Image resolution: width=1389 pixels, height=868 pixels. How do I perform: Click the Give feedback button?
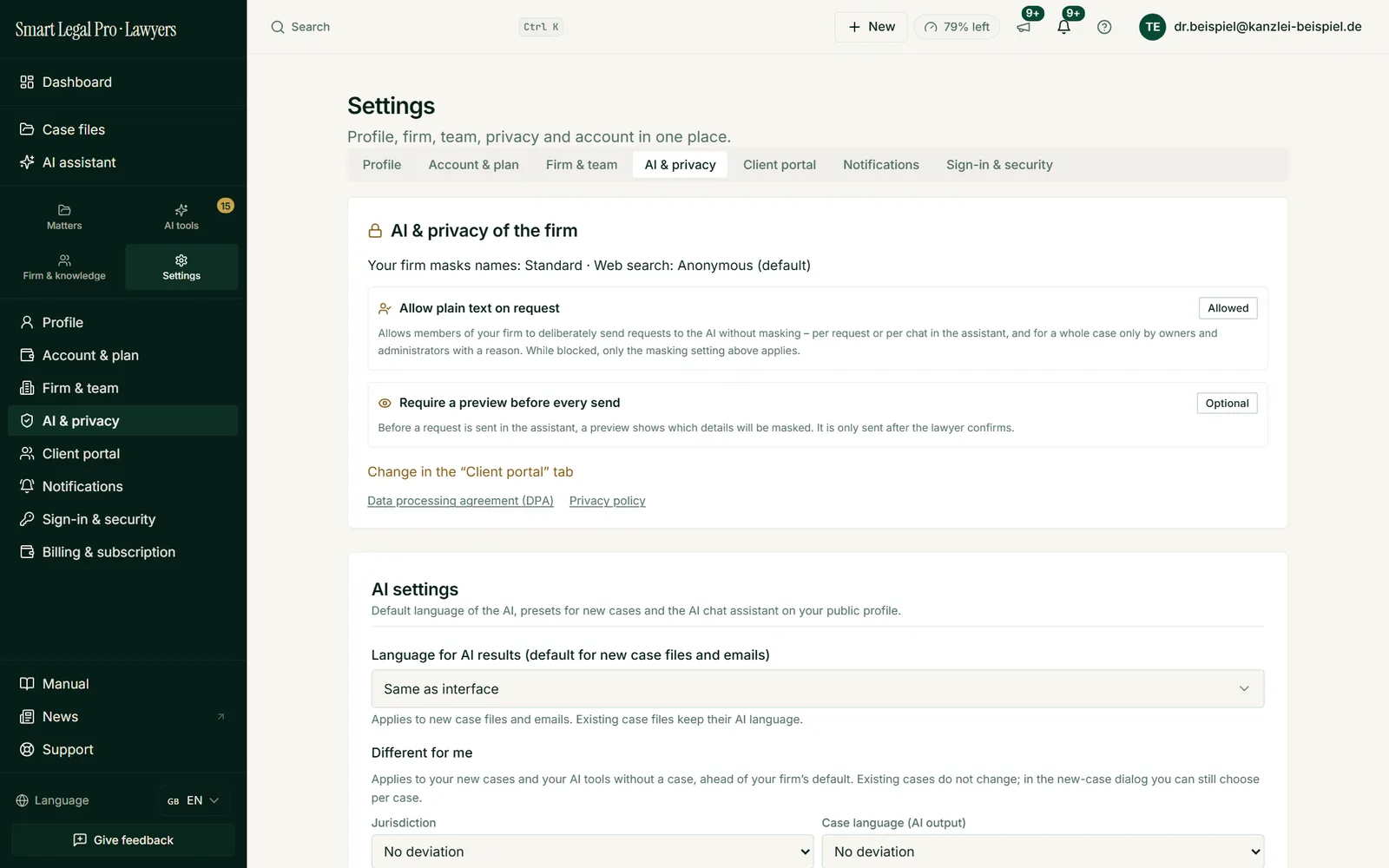123,840
